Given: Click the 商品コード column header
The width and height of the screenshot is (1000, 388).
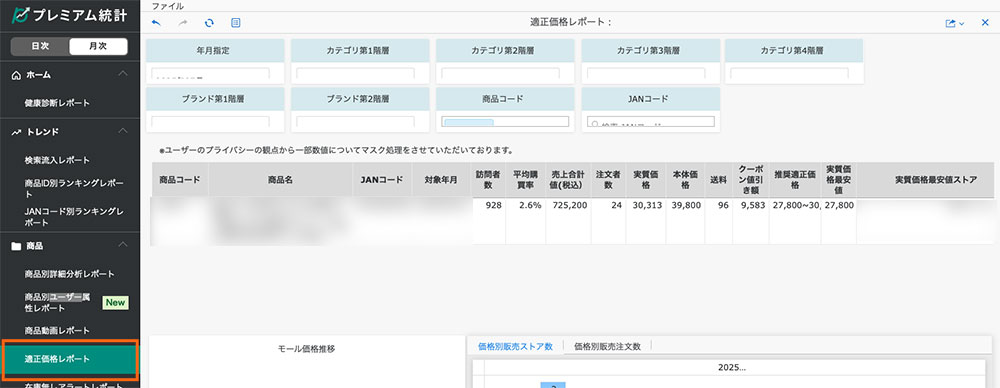Looking at the screenshot, I should pyautogui.click(x=180, y=180).
